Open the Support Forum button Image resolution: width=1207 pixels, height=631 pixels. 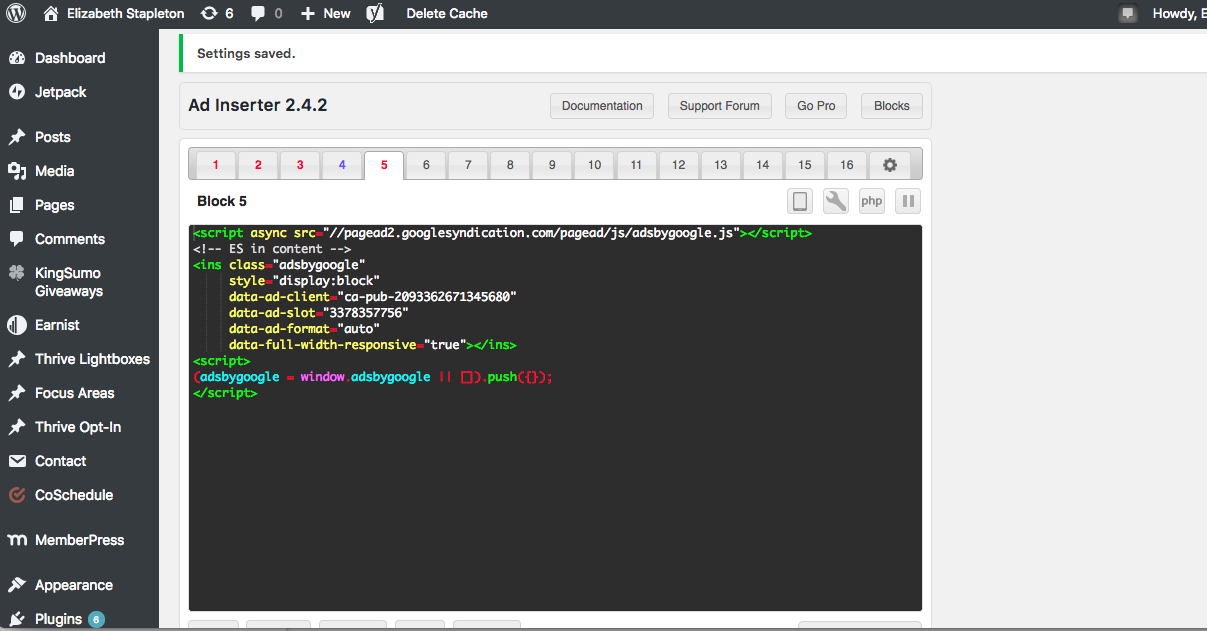[720, 106]
